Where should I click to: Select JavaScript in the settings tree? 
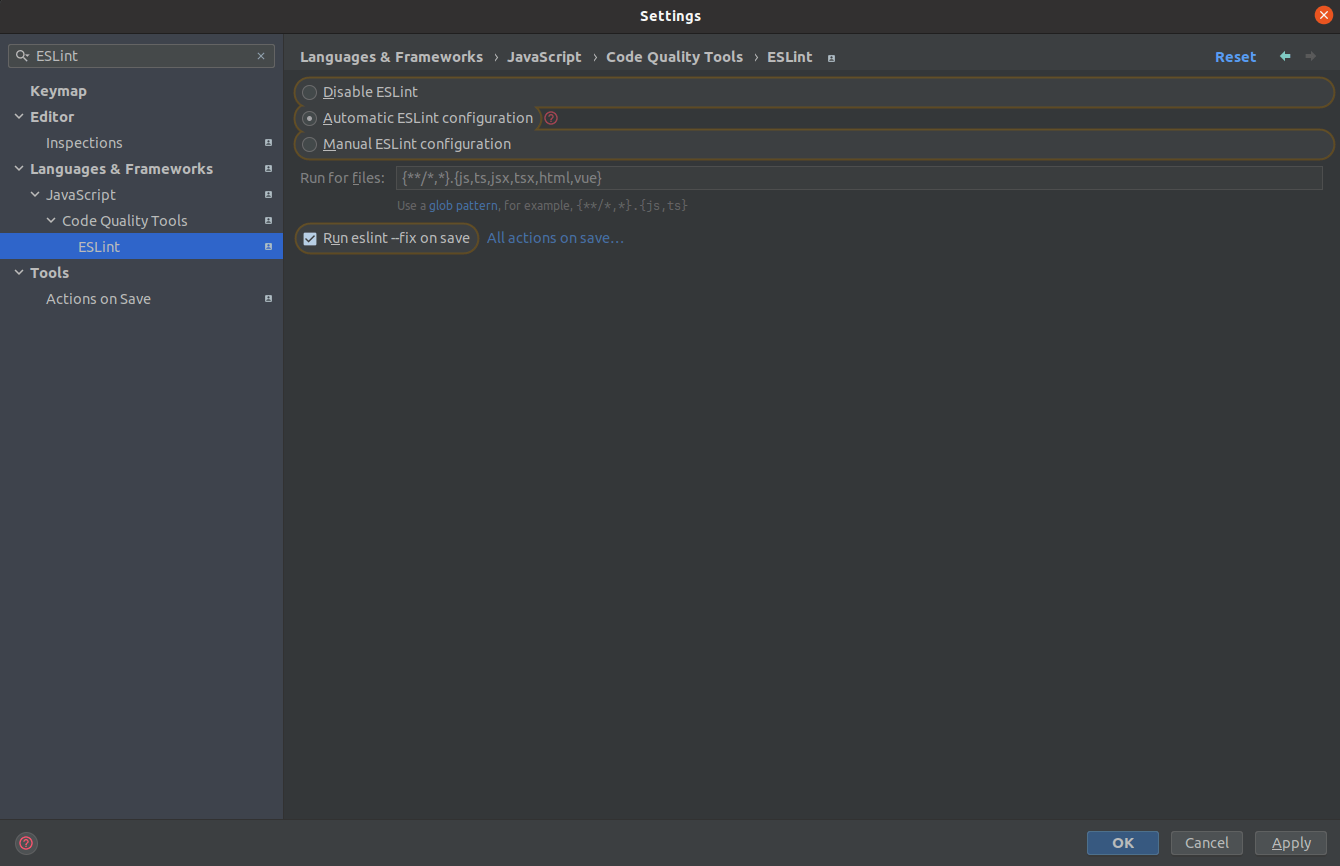(x=81, y=195)
